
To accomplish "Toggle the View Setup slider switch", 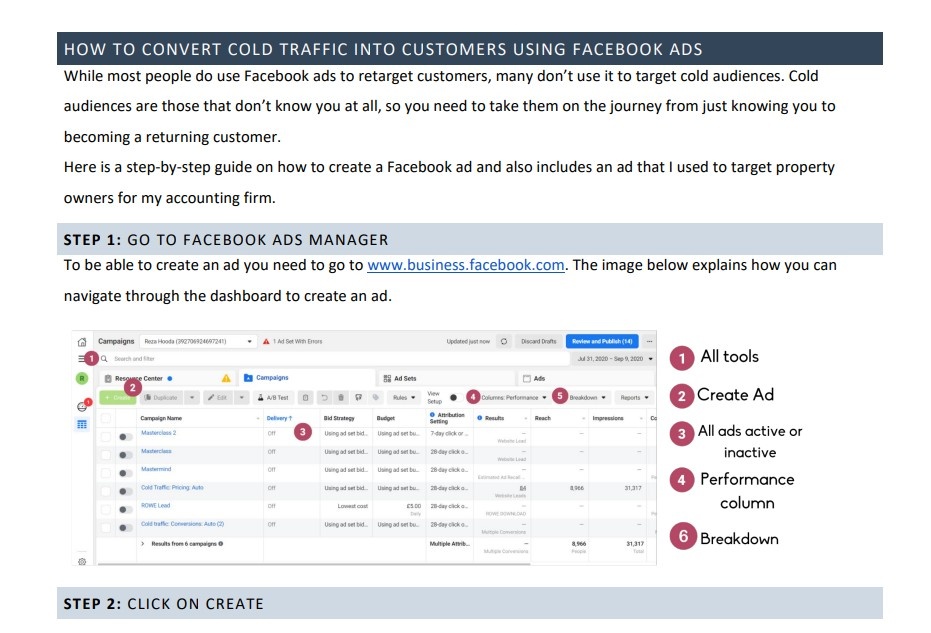I will click(x=455, y=397).
